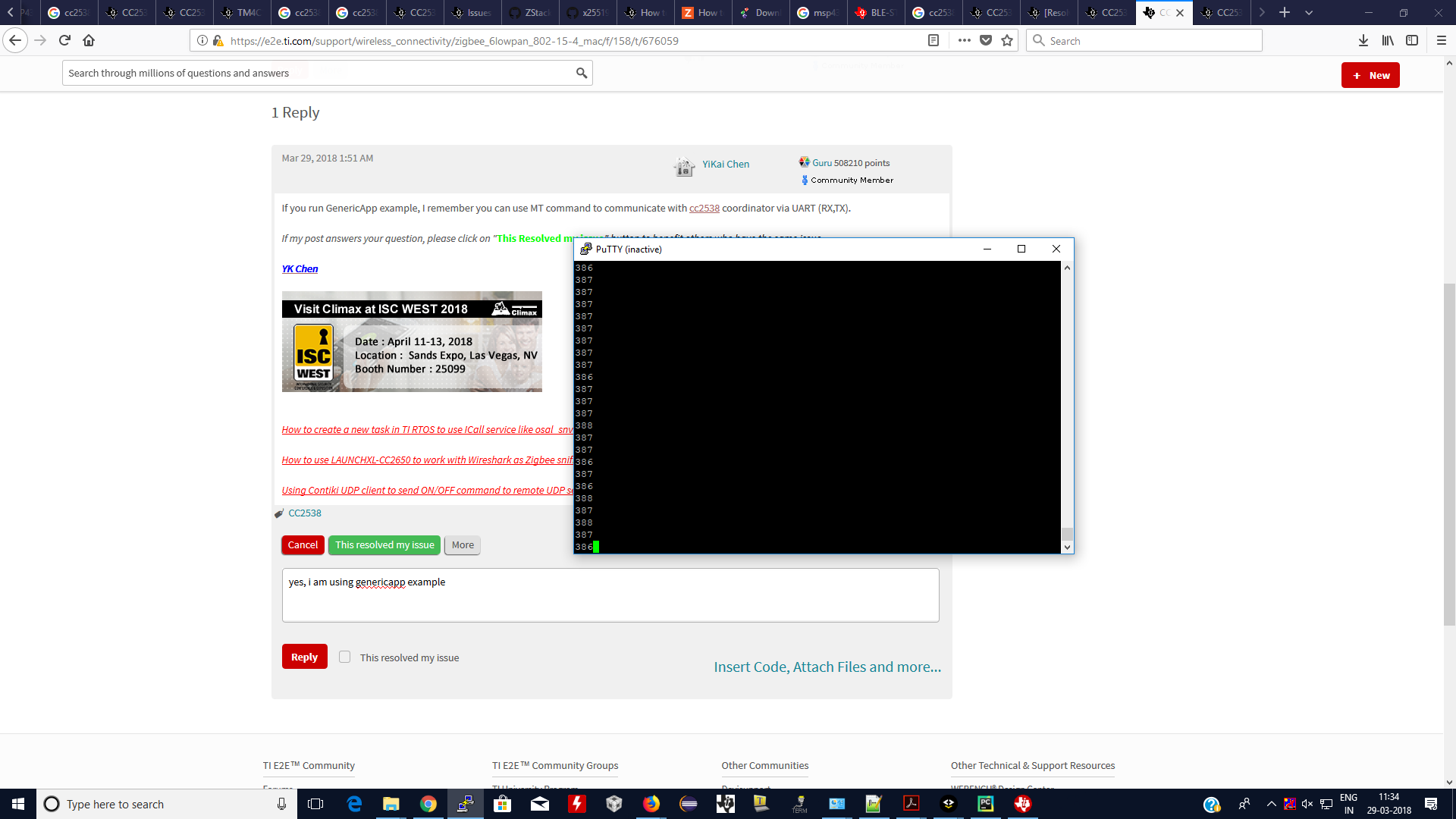This screenshot has height=819, width=1456.
Task: Save page to Pocket icon
Action: (986, 41)
